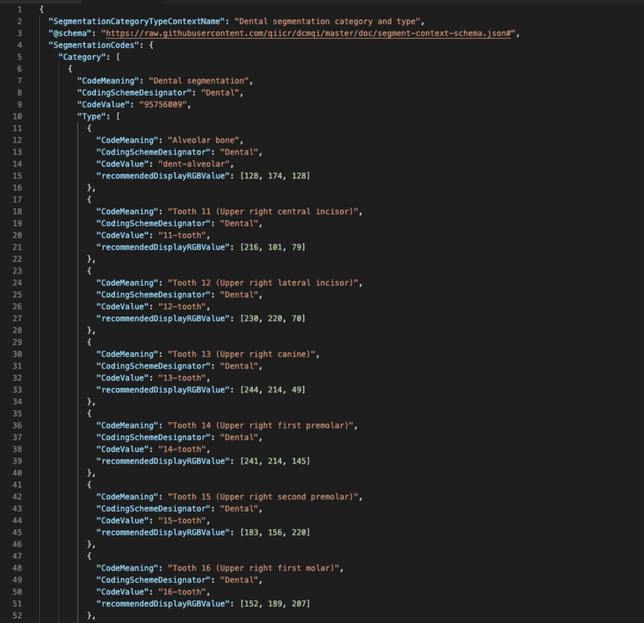Click the "Type" key on line 10
The image size is (644, 623).
92,116
